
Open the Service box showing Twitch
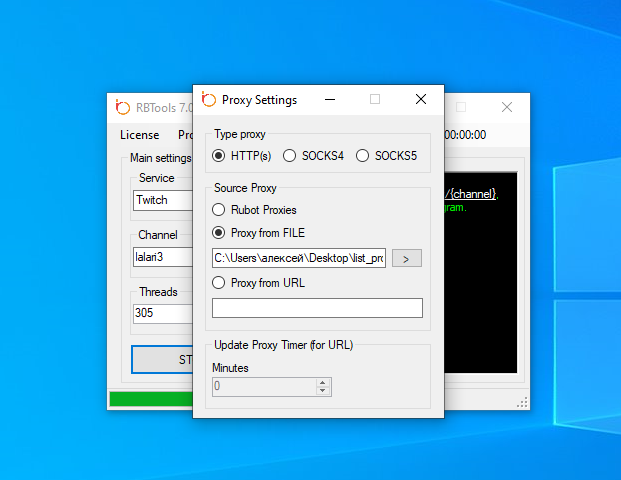(x=162, y=200)
